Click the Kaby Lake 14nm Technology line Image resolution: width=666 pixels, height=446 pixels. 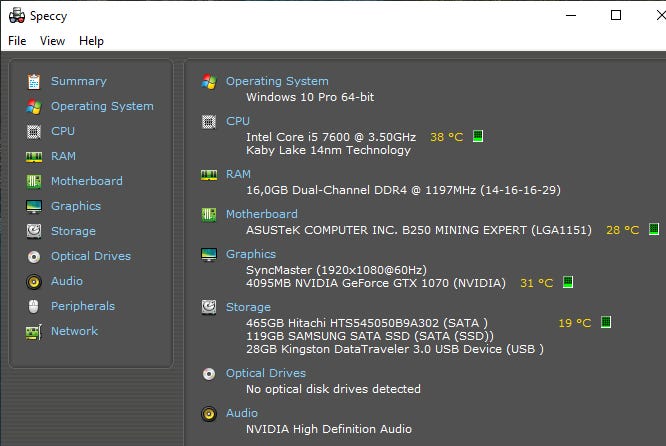328,150
